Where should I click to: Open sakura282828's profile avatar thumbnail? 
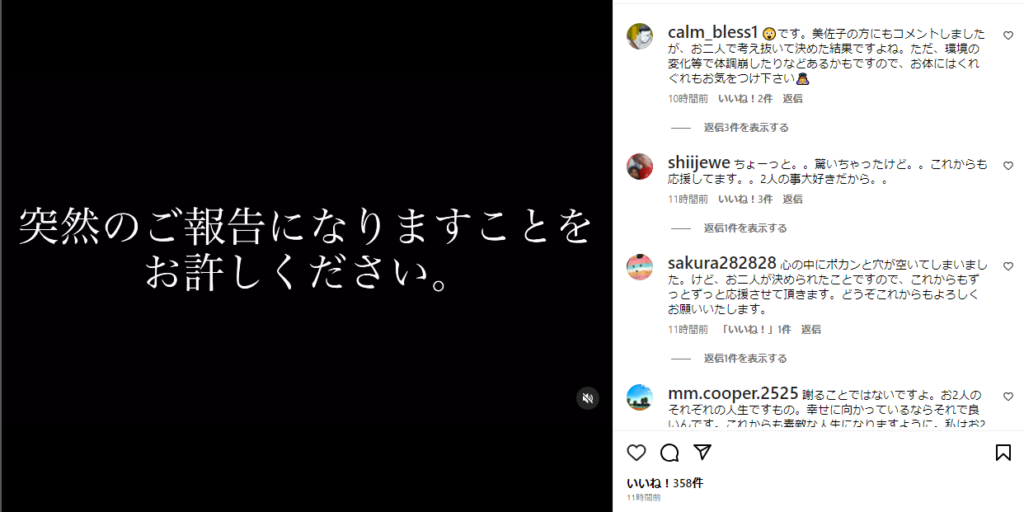tap(639, 267)
